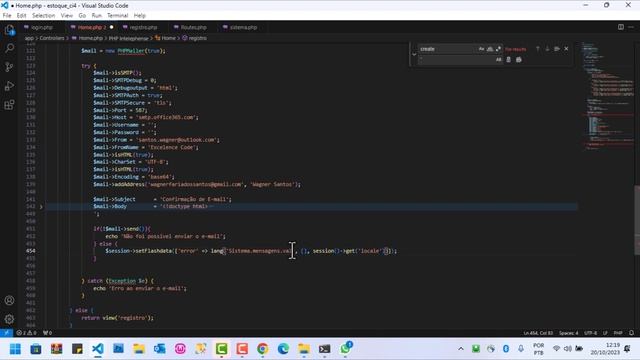The width and height of the screenshot is (640, 360).
Task: Click the Replace single match button
Action: (509, 60)
